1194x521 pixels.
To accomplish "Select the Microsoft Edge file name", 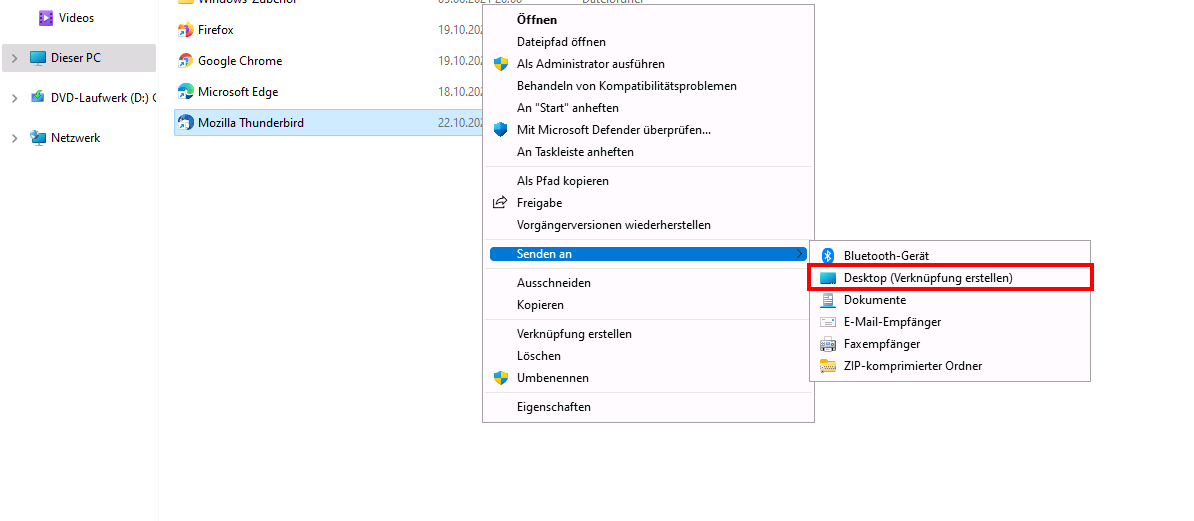I will point(238,91).
